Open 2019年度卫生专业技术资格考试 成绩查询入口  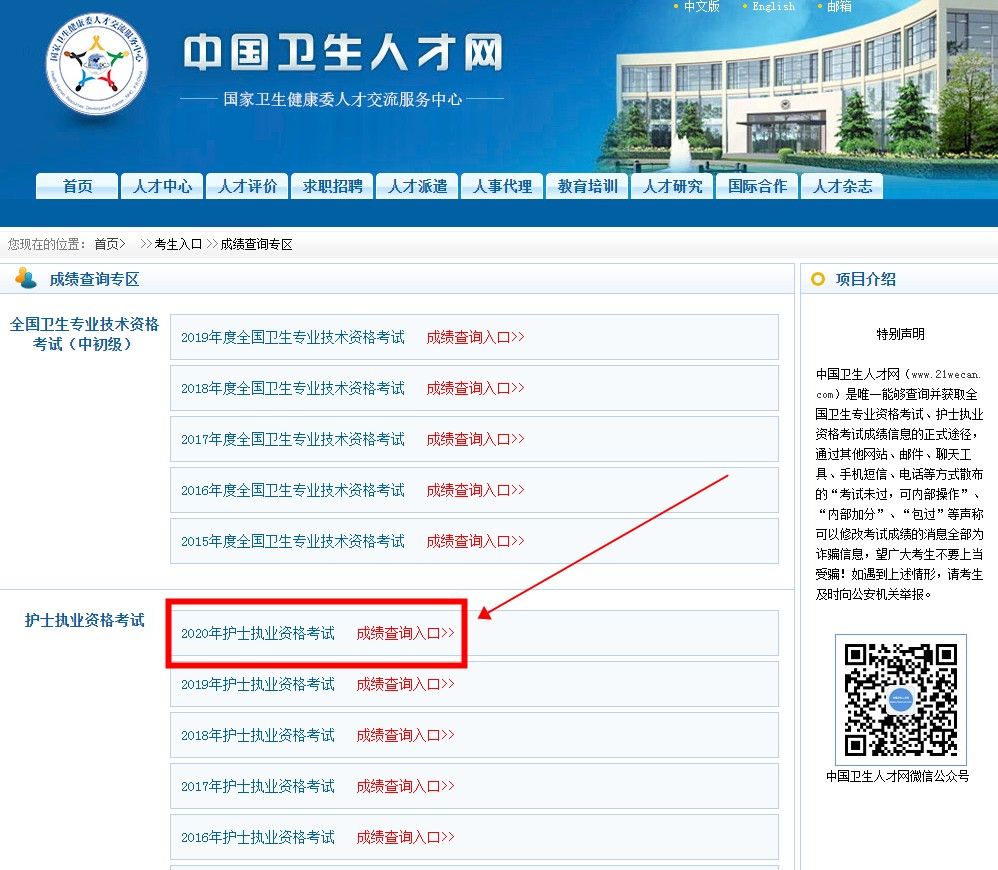pos(475,337)
